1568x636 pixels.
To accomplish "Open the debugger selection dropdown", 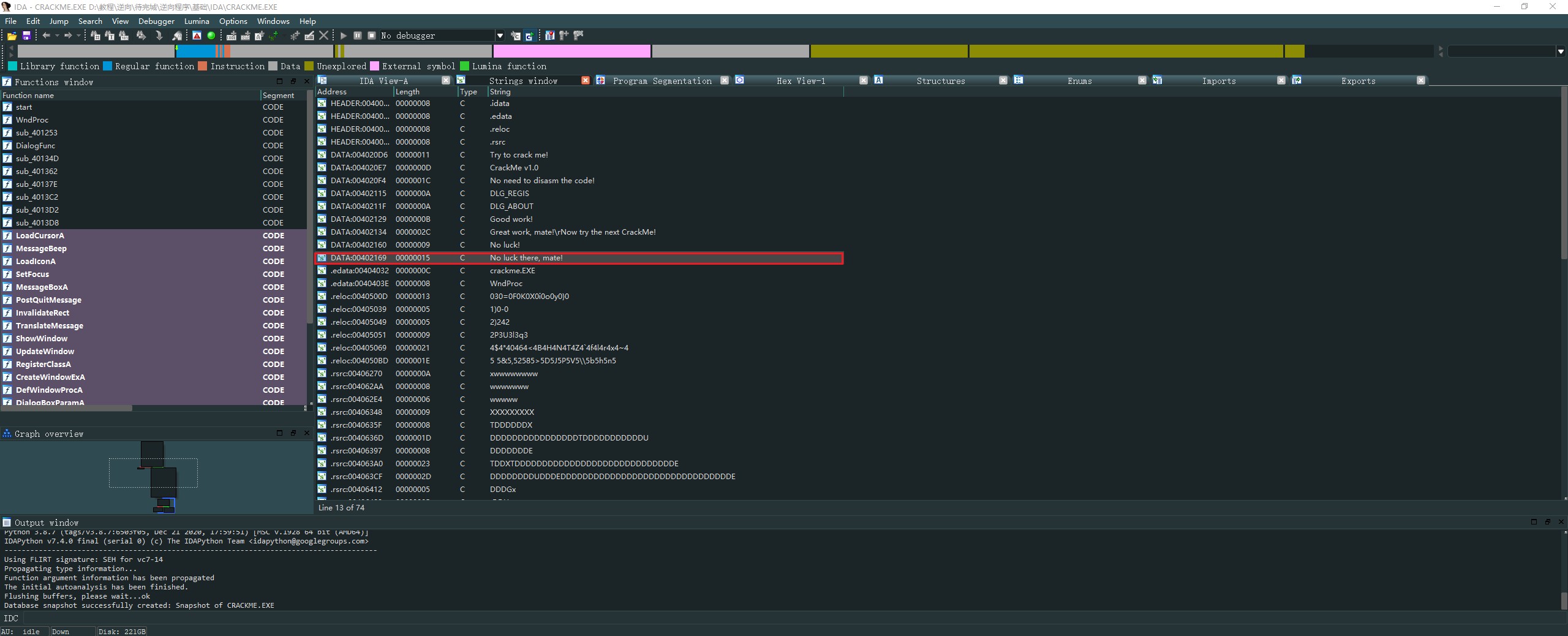I will [x=500, y=36].
